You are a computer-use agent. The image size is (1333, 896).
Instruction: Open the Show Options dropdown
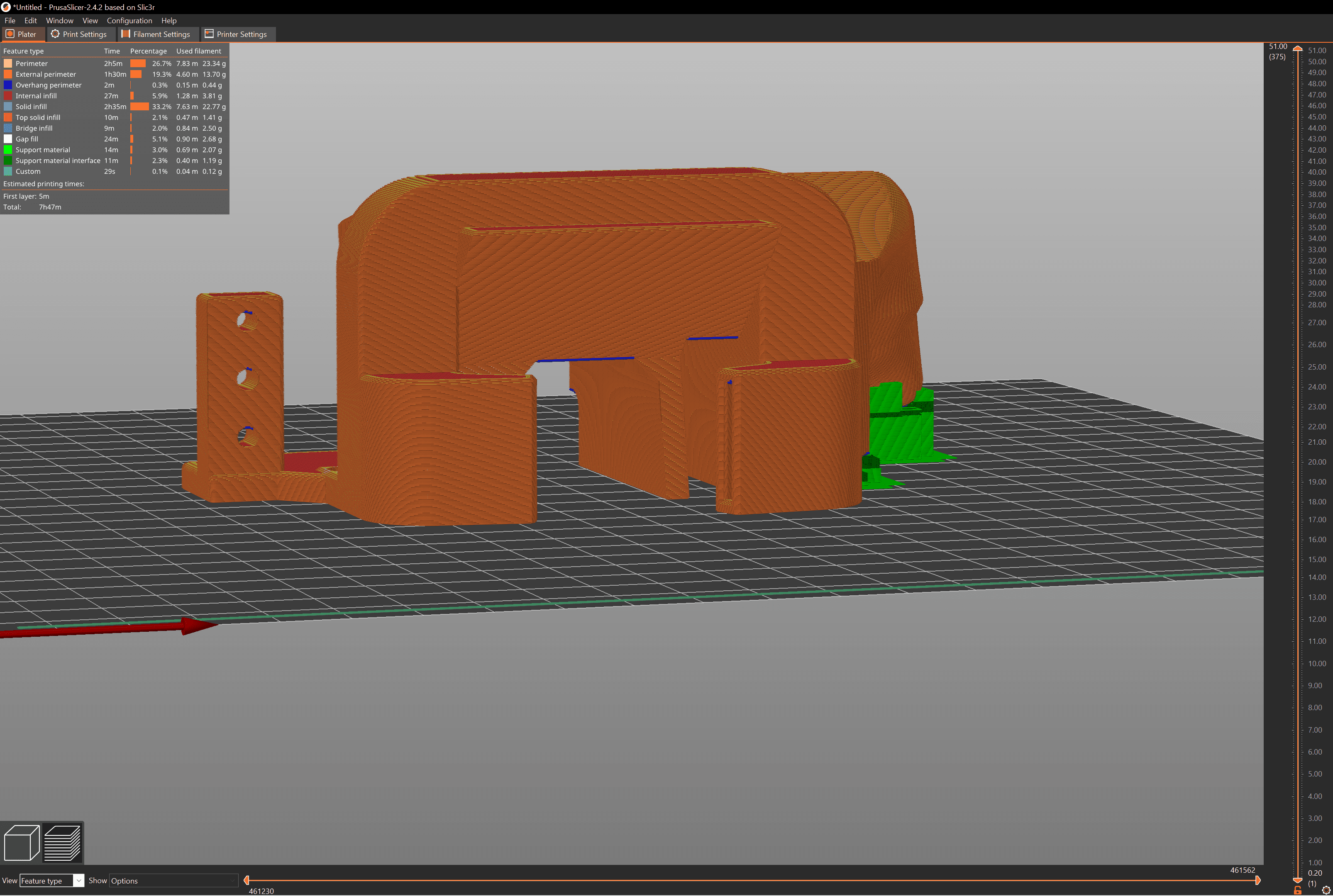(x=173, y=881)
